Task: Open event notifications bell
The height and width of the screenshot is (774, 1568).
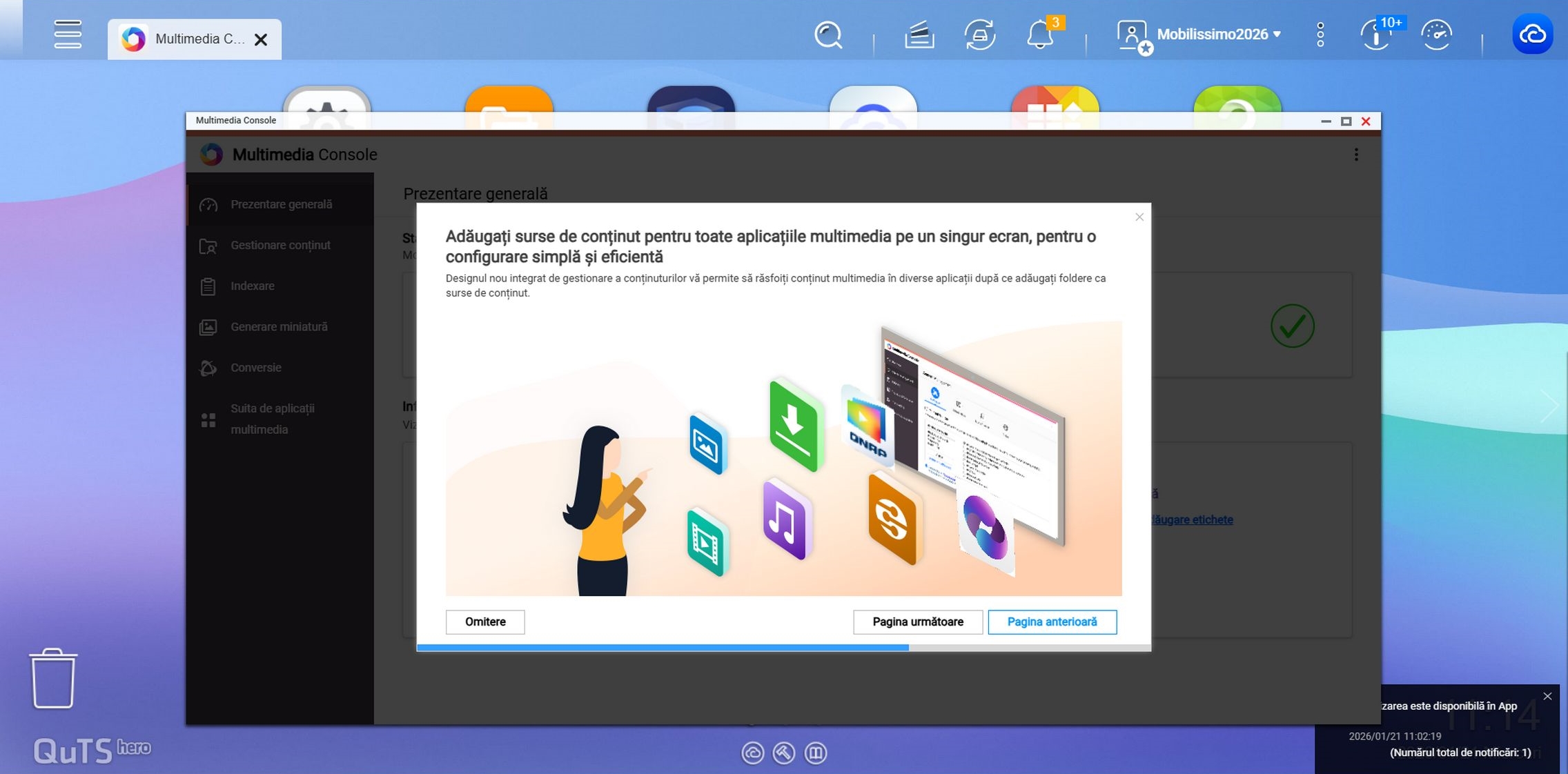Action: (x=1039, y=34)
